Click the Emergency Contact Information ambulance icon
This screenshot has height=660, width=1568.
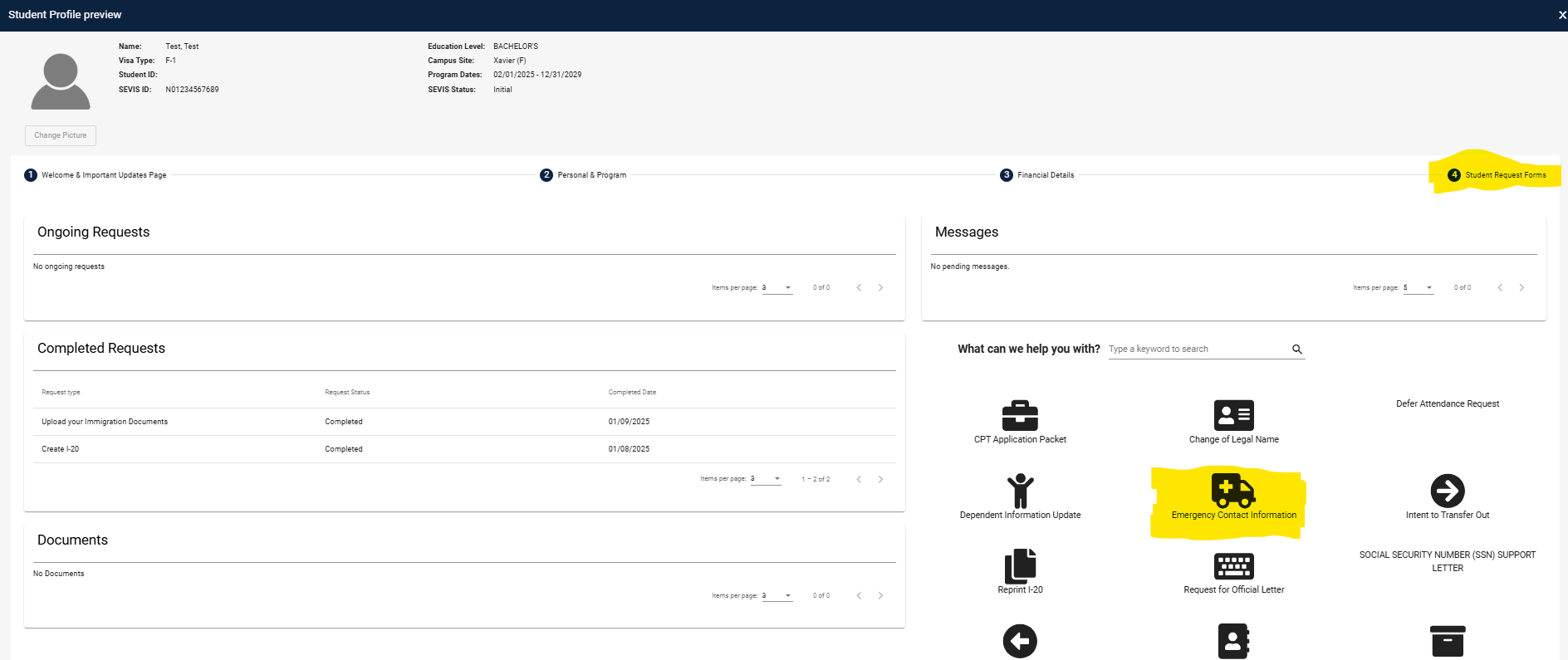tap(1233, 491)
